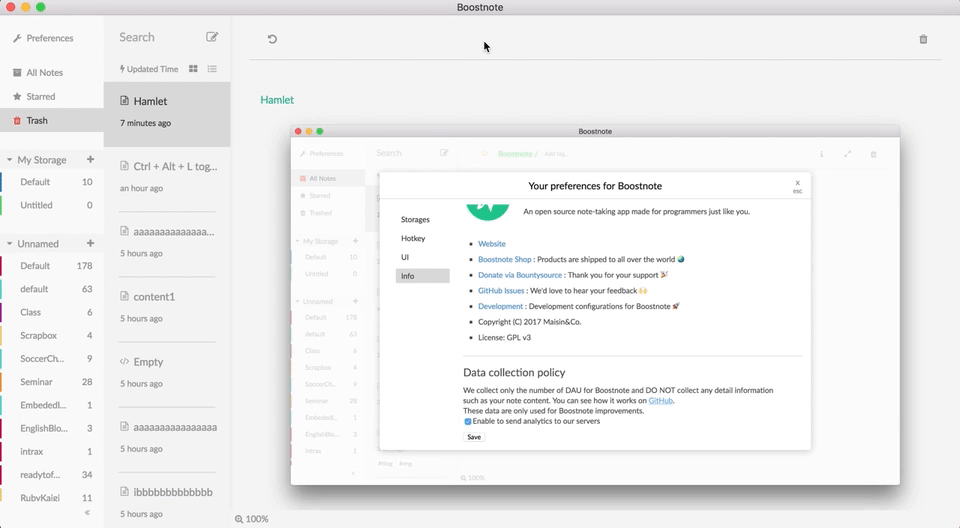Viewport: 960px width, 528px height.
Task: Open the EnglishBlo... folder
Action: click(x=51, y=429)
